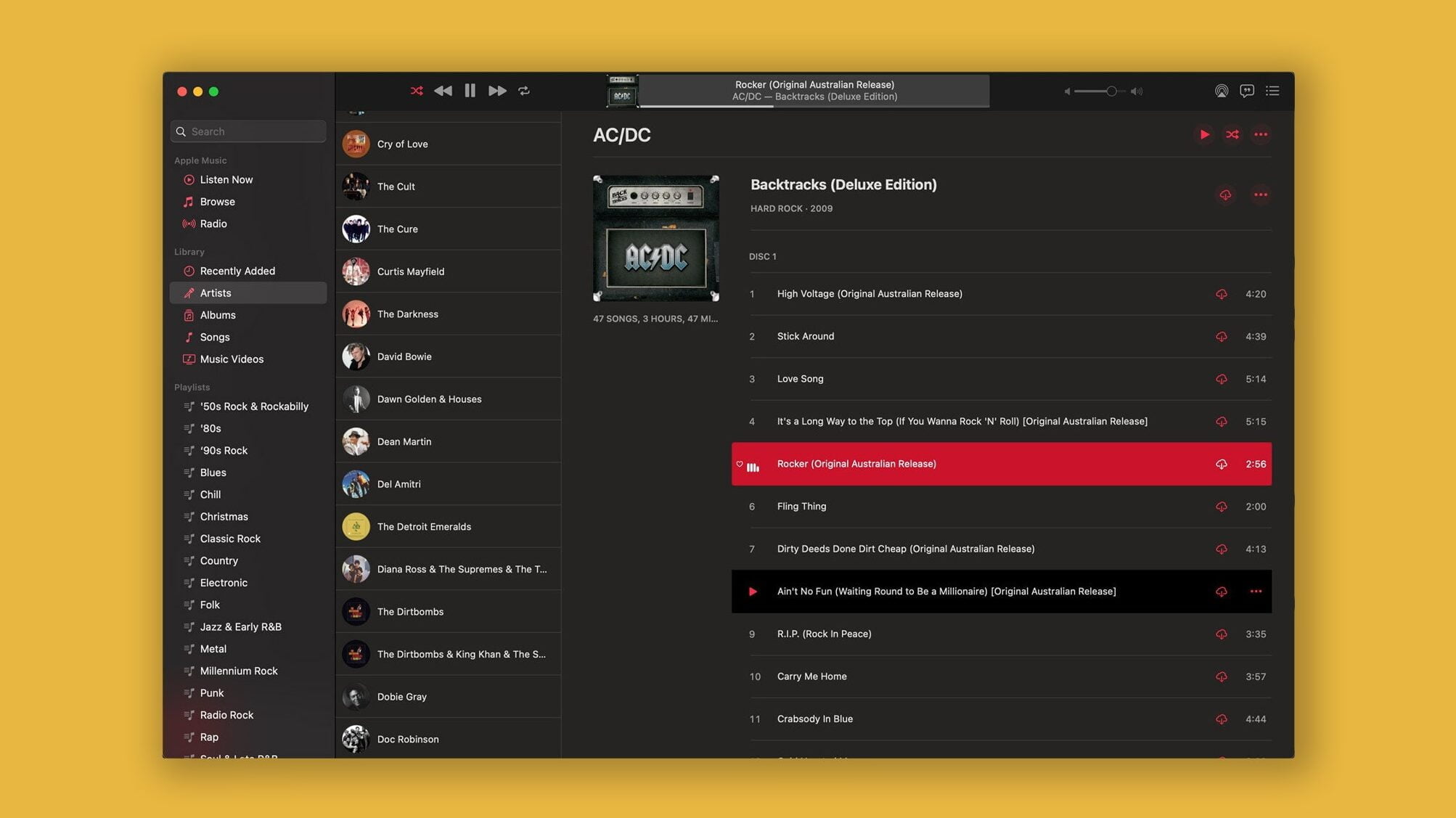Shuffle AC/DC artist songs
The height and width of the screenshot is (818, 1456).
click(x=1232, y=134)
